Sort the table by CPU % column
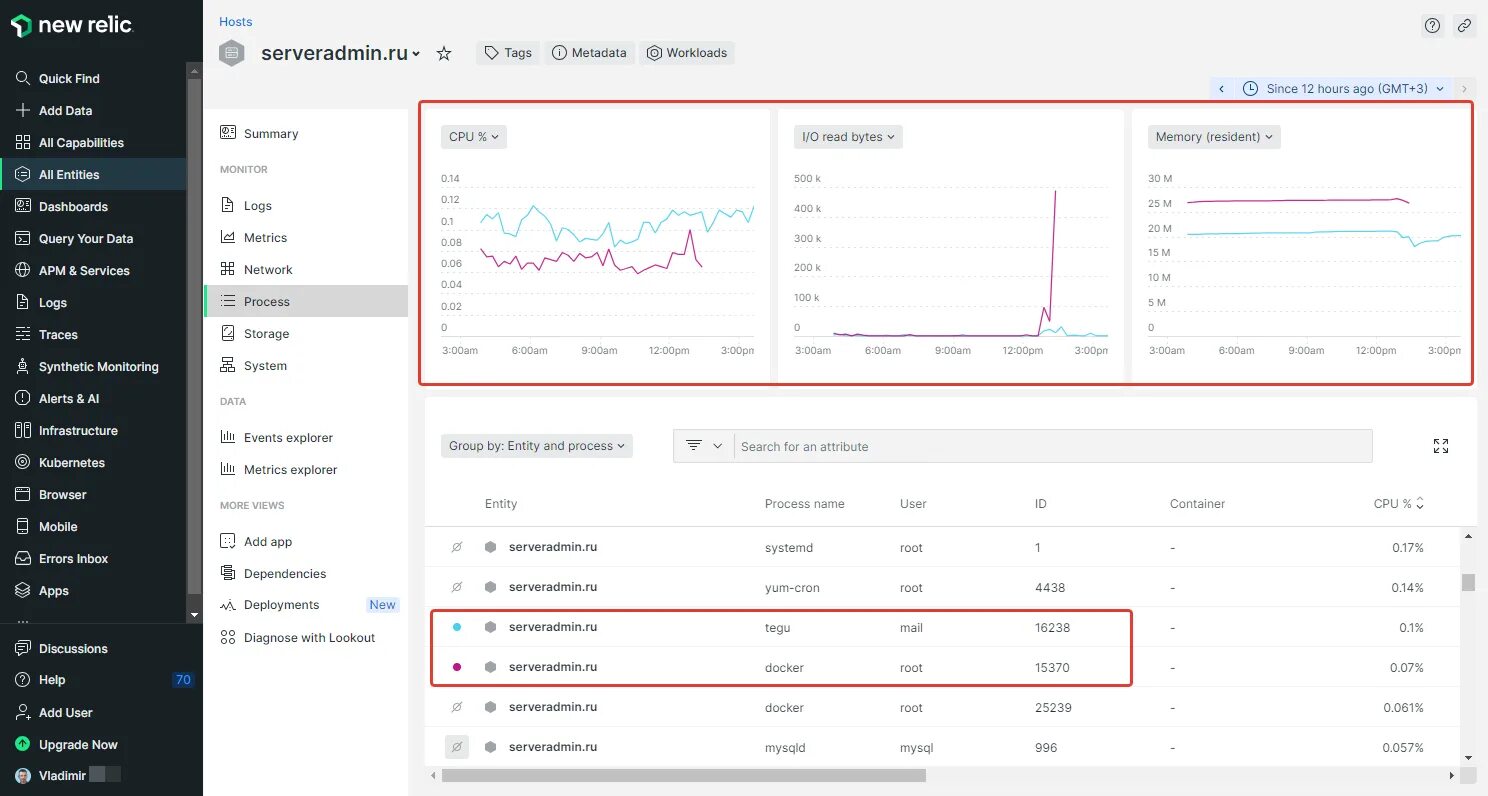The width and height of the screenshot is (1488, 796). pos(1398,504)
